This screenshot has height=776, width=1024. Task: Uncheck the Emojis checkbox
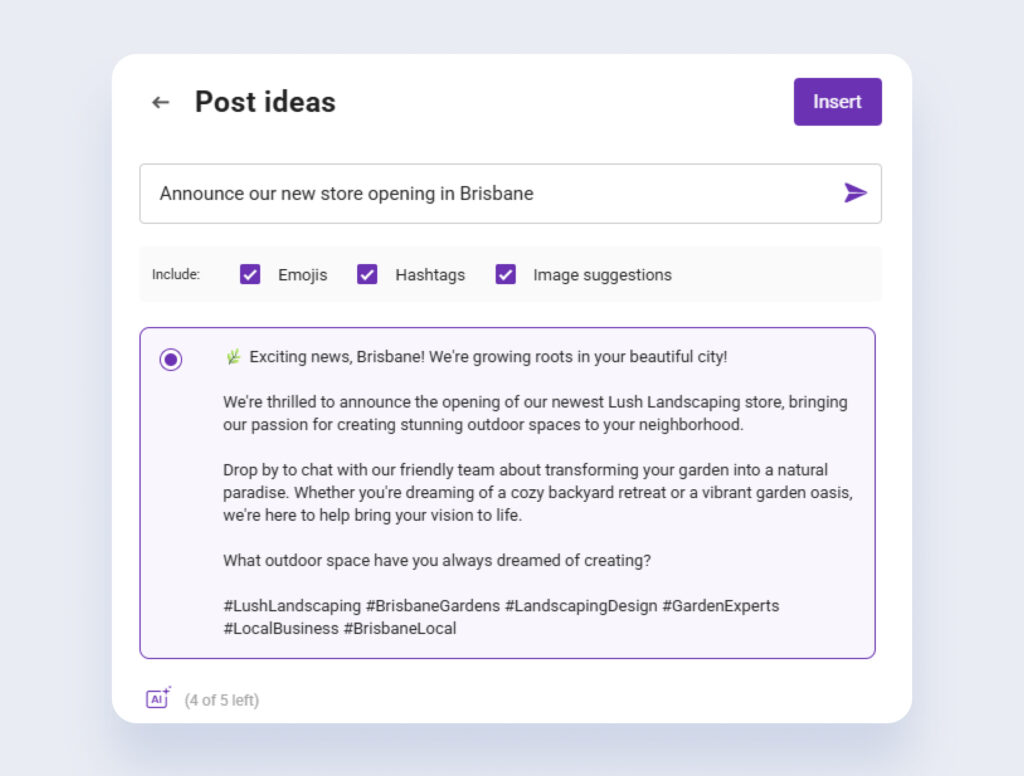pyautogui.click(x=250, y=274)
